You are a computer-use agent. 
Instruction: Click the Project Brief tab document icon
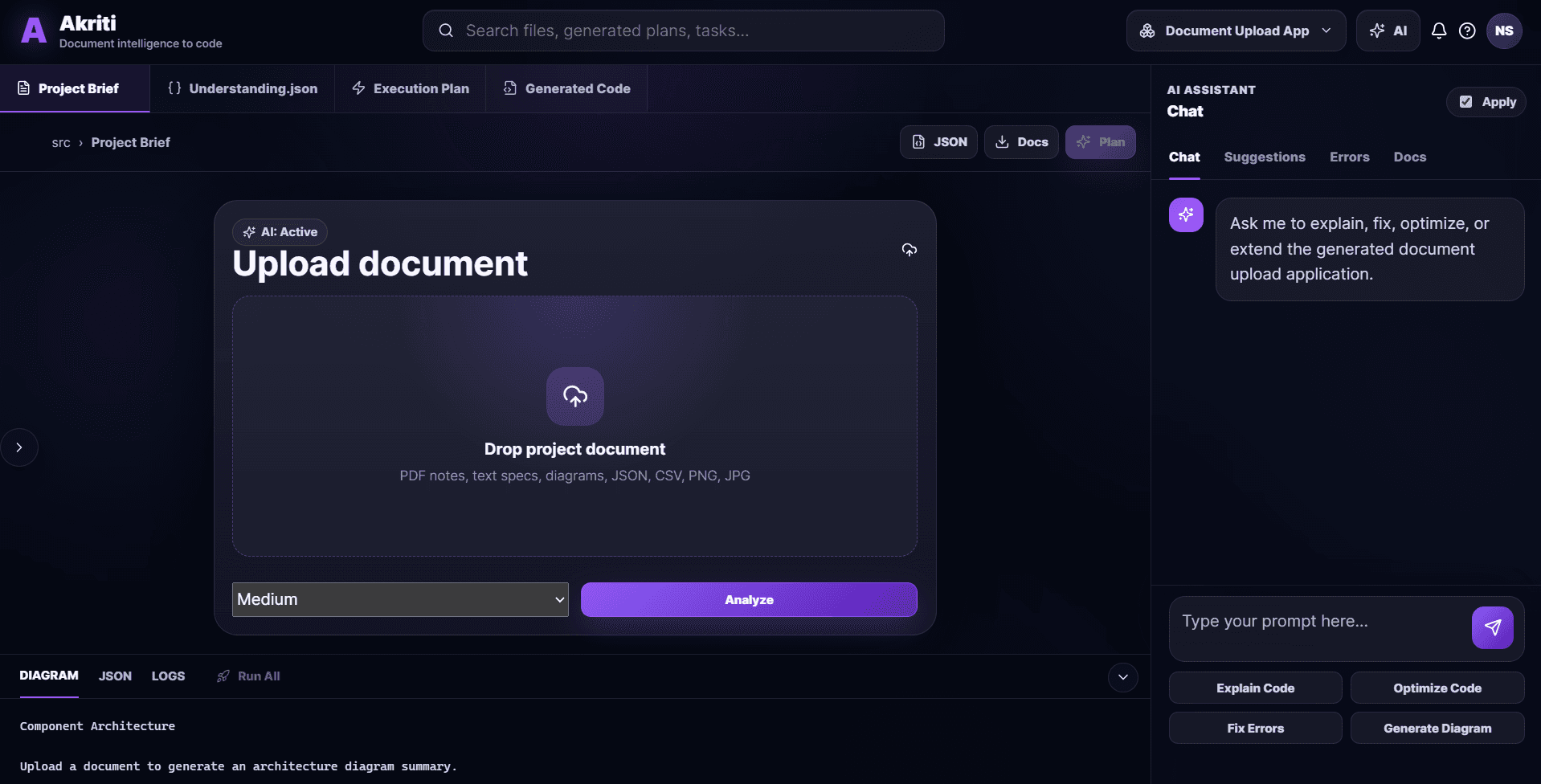click(23, 88)
